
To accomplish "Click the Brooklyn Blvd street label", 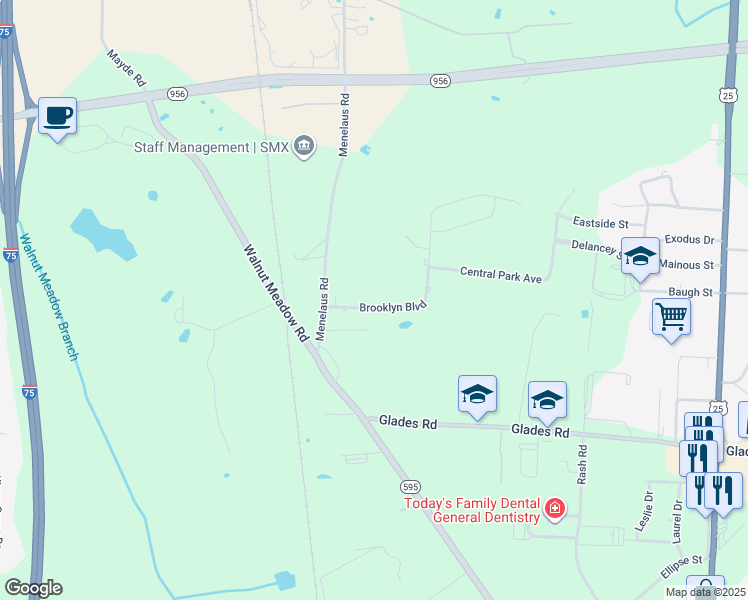I will click(x=393, y=307).
